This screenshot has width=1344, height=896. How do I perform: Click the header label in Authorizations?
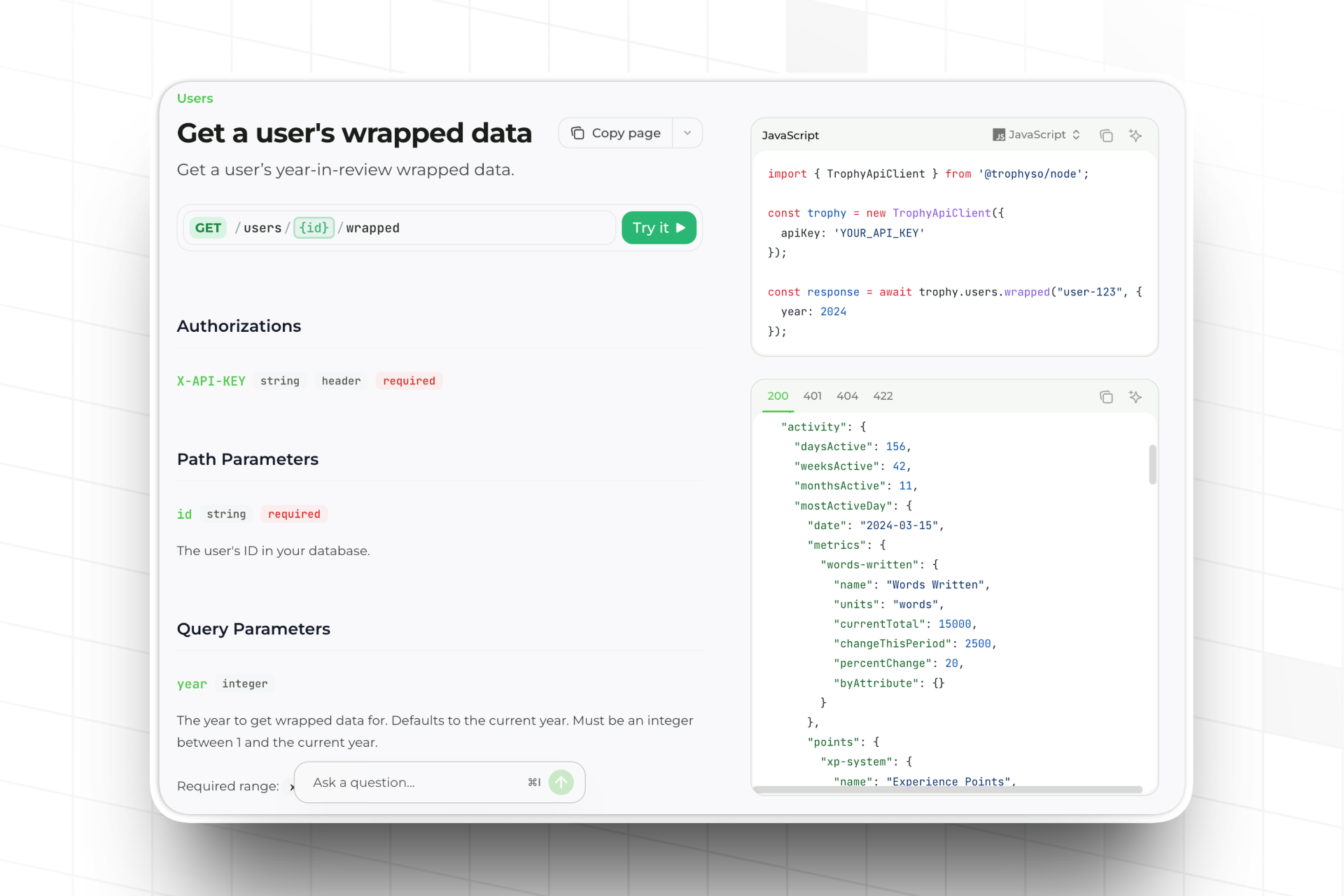tap(341, 381)
